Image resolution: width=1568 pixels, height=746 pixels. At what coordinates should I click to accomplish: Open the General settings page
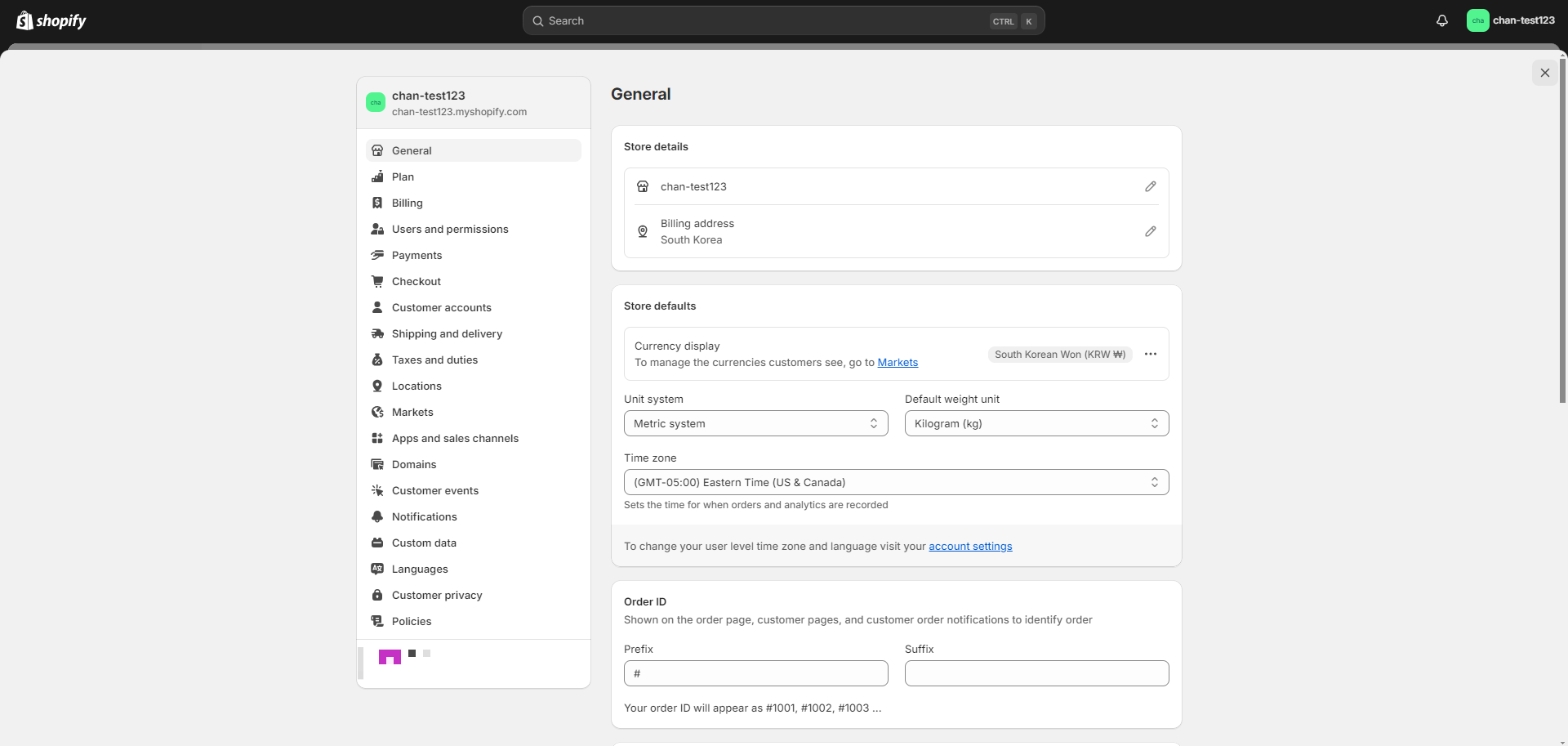click(474, 150)
